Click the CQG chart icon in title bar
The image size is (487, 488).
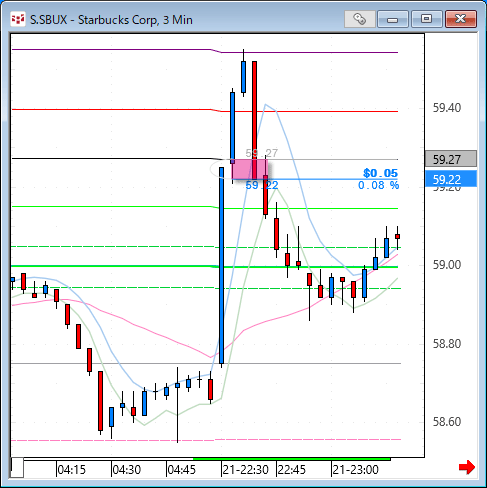(18, 20)
